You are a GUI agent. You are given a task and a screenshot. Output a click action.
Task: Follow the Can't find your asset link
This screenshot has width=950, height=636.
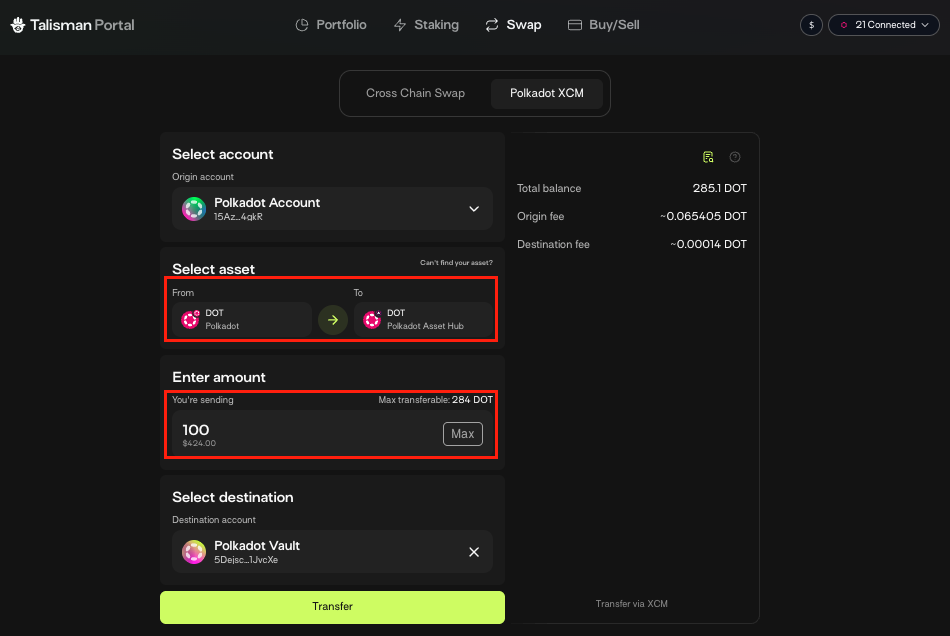pyautogui.click(x=456, y=262)
